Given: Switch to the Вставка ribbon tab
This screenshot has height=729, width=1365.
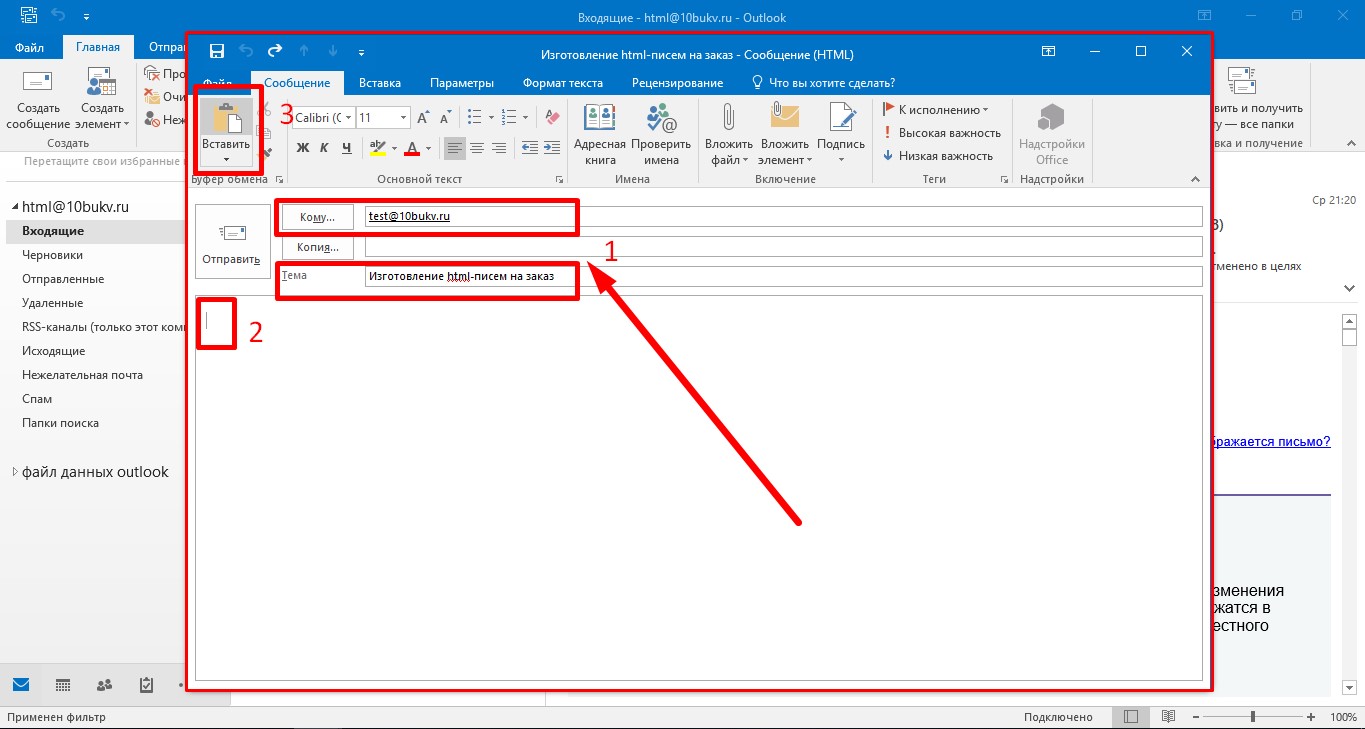Looking at the screenshot, I should [380, 83].
